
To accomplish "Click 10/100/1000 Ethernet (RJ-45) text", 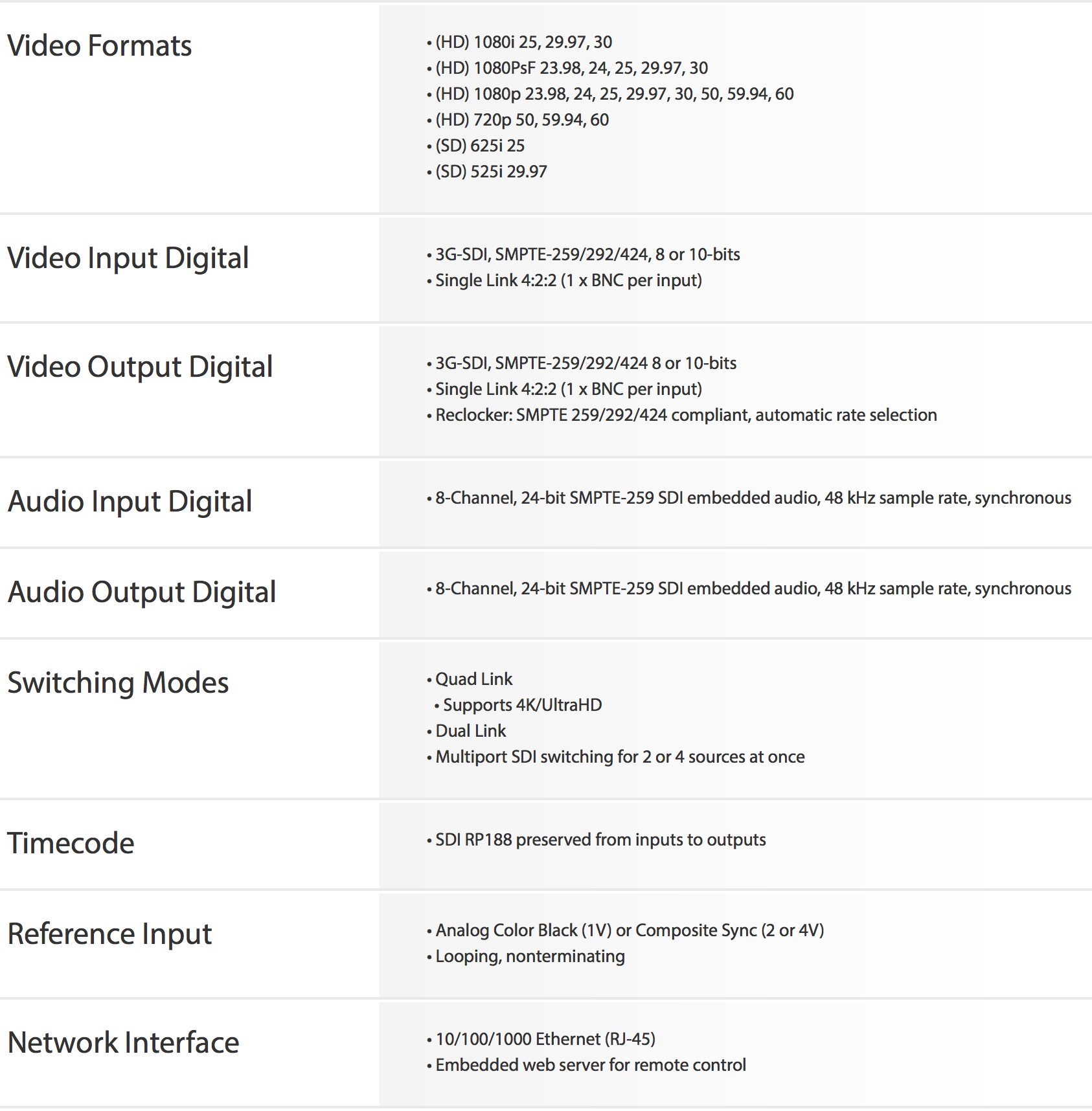I will point(541,1039).
